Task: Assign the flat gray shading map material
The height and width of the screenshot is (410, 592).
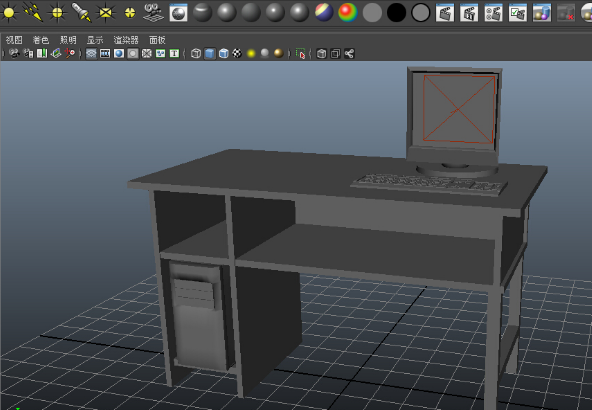Action: [372, 12]
